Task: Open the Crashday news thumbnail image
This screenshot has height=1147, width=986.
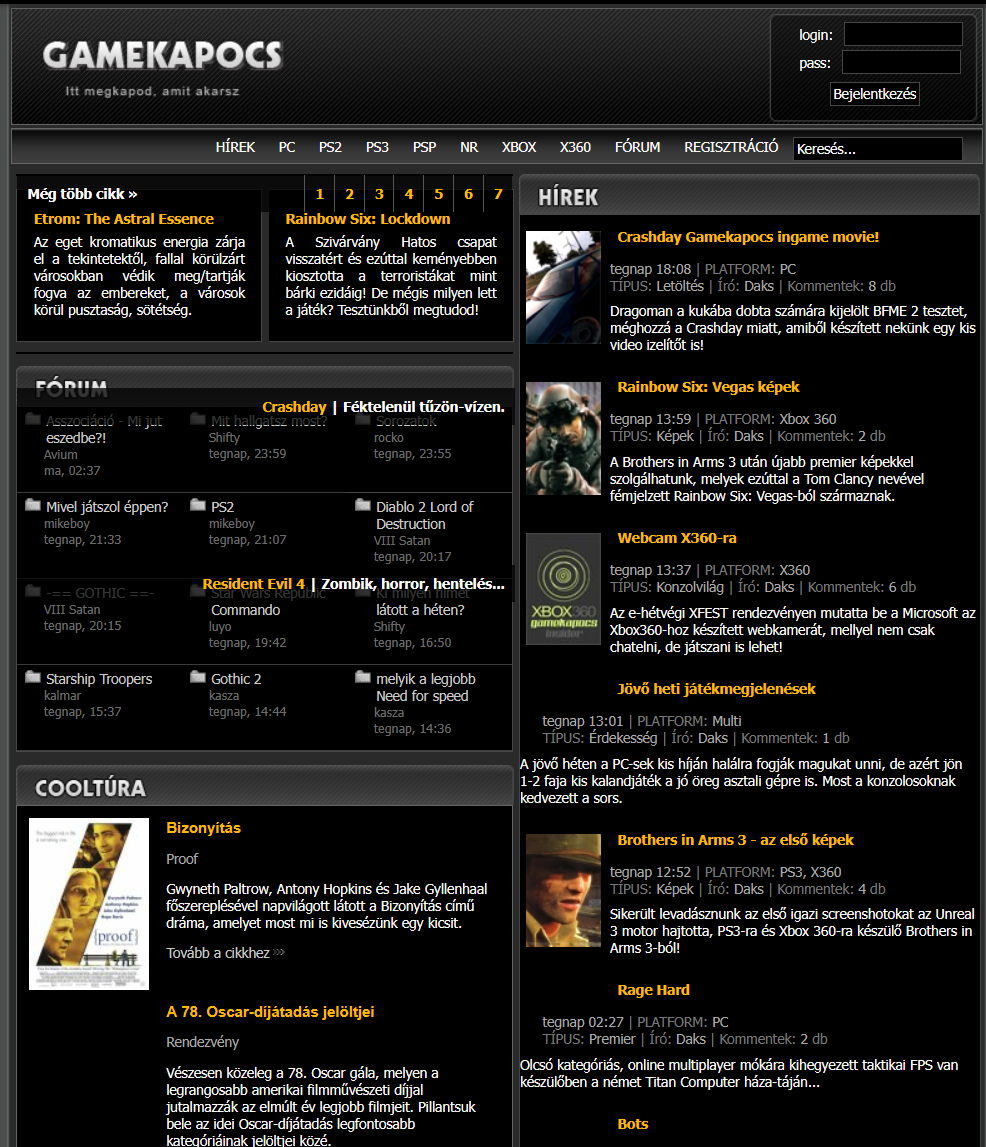Action: [563, 287]
